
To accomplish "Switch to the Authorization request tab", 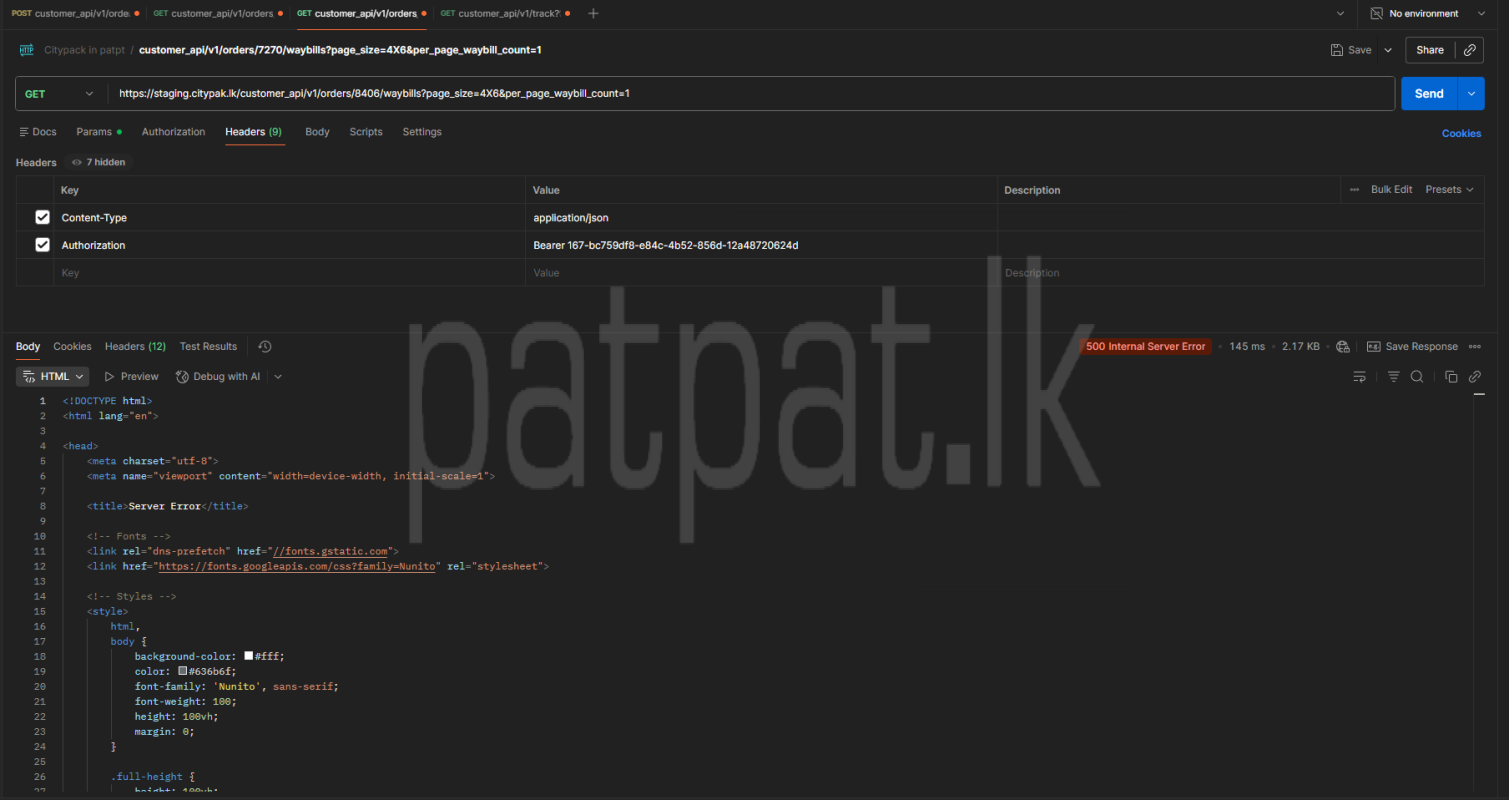I will (173, 132).
